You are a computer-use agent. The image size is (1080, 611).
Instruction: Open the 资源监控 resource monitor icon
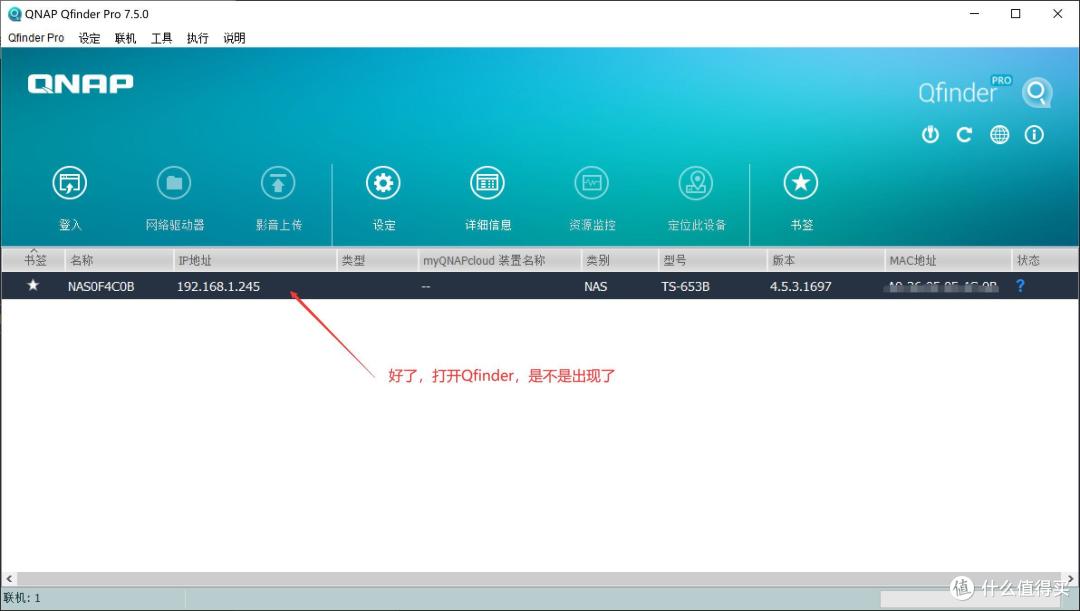[x=592, y=182]
